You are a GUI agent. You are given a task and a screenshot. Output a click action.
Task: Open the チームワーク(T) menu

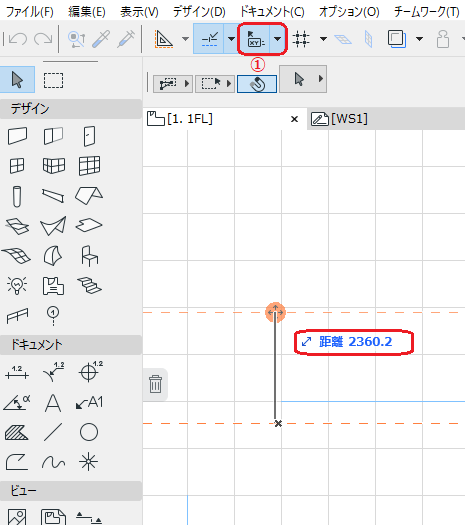tap(427, 12)
